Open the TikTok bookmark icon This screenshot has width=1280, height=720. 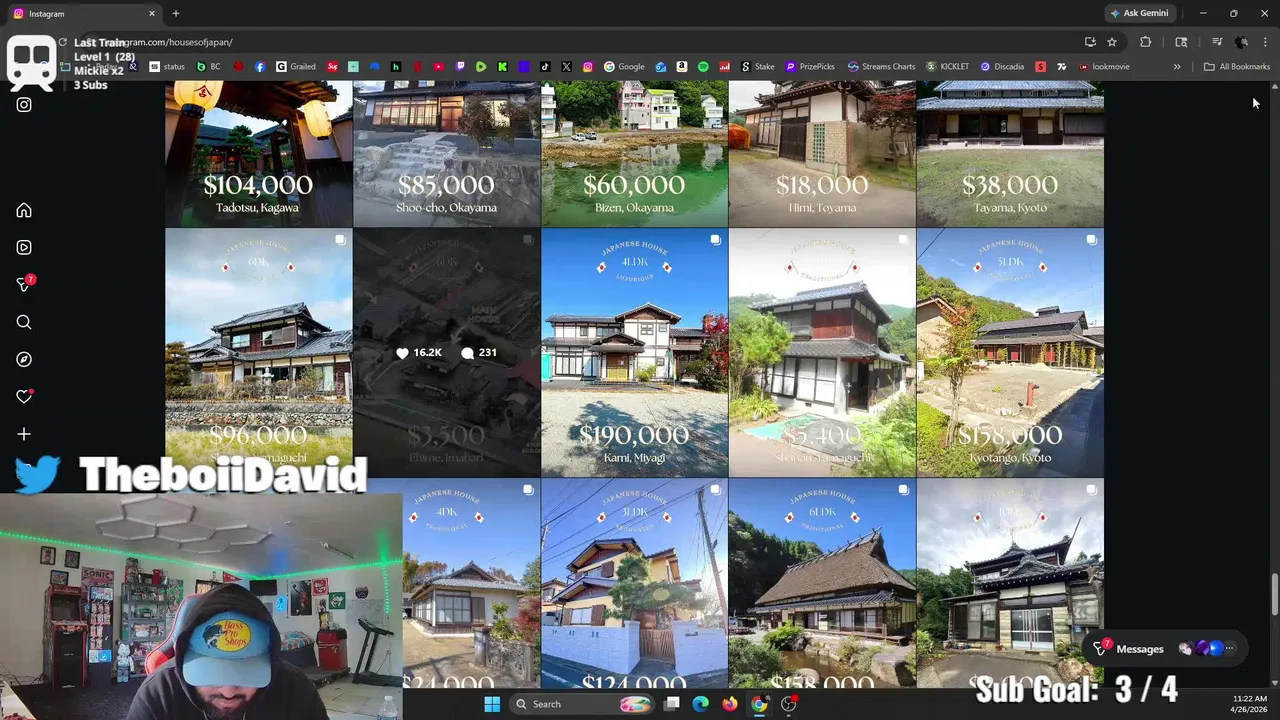[x=545, y=67]
